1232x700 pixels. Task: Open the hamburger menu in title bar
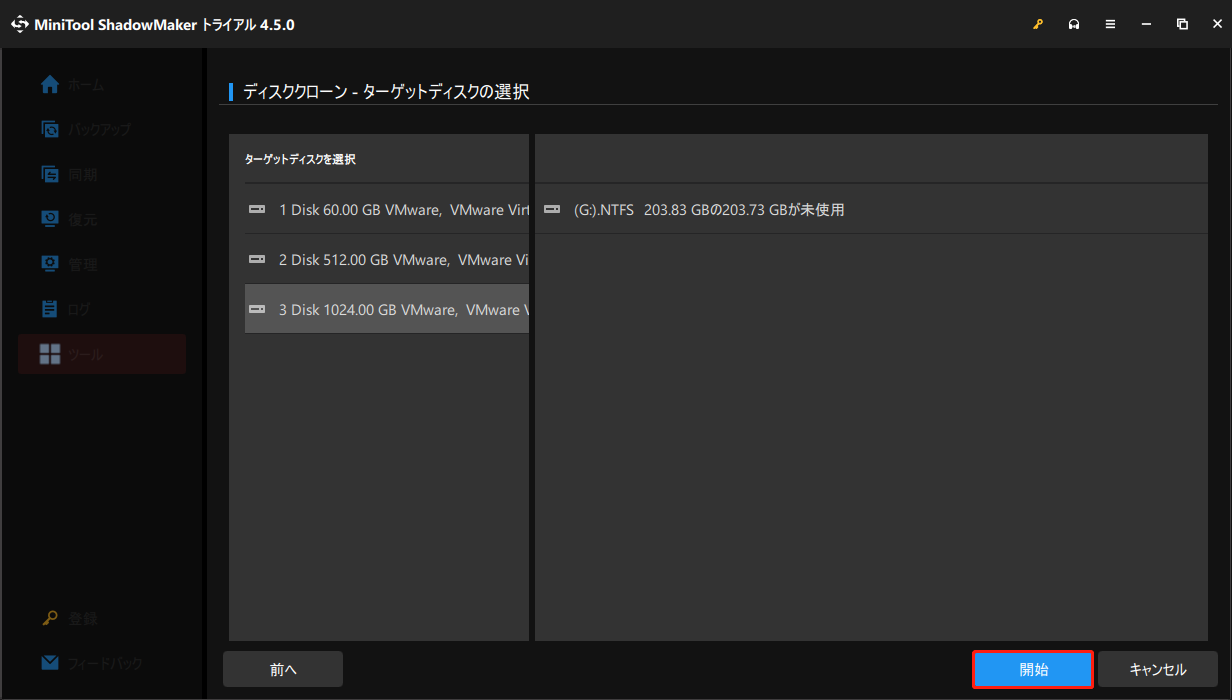pos(1110,24)
